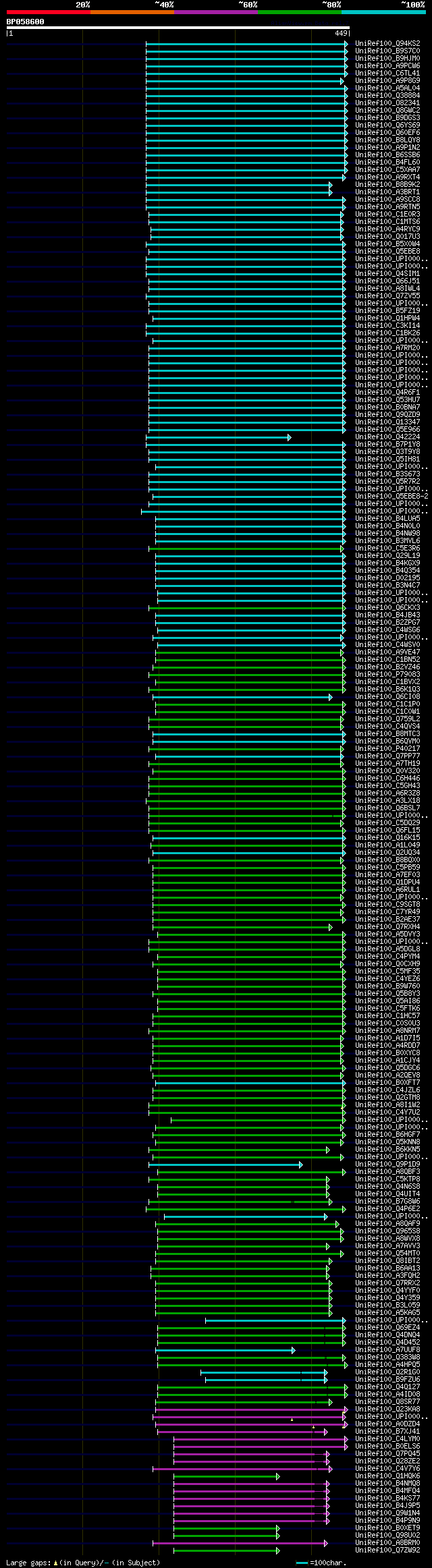Screen dimensions: 432x1568
Task: Select the UniRef100_B4KS77 label
Action: pos(387,1498)
